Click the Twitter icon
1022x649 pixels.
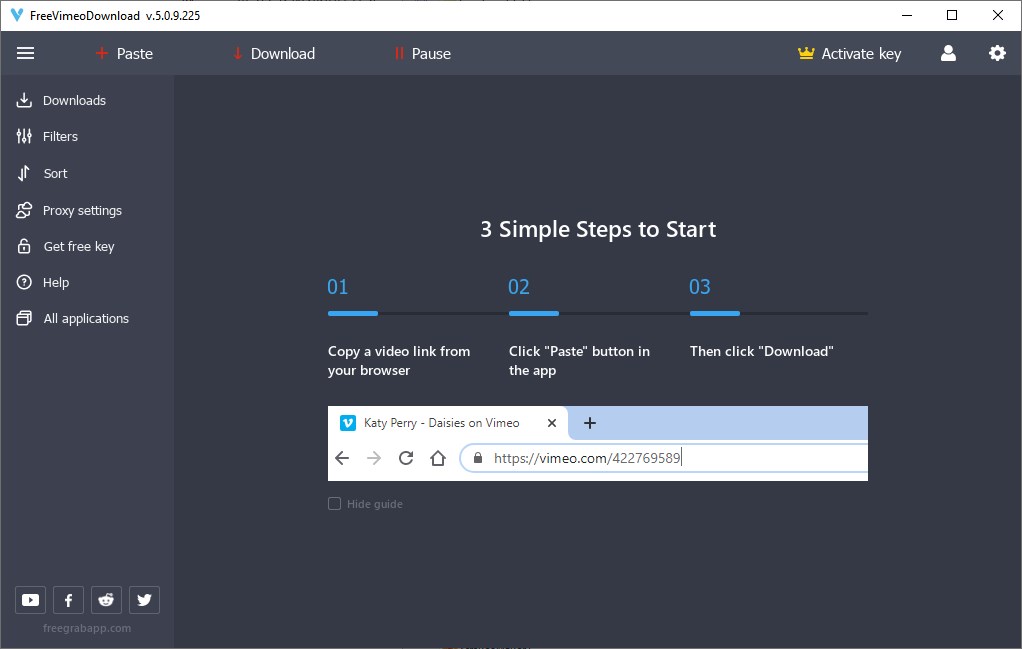click(144, 599)
